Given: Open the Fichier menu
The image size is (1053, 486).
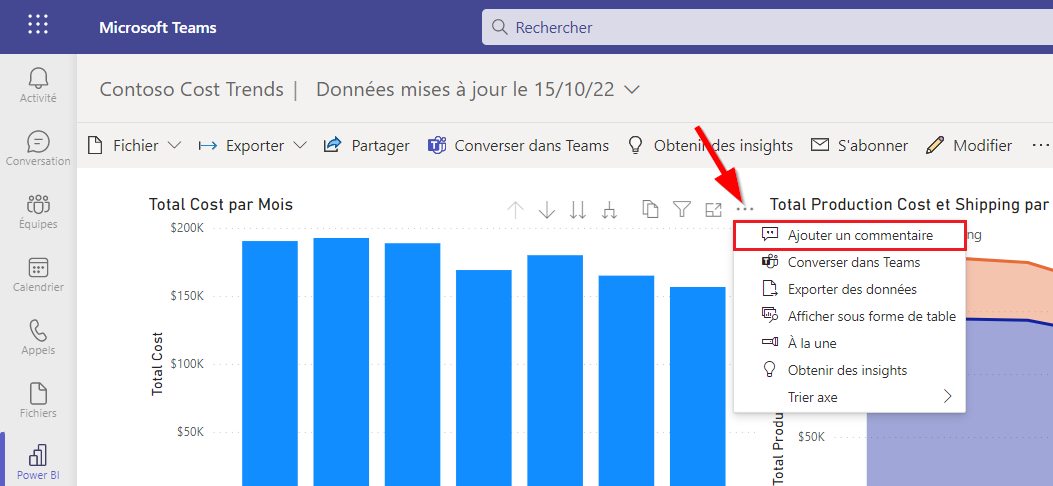Looking at the screenshot, I should [135, 146].
